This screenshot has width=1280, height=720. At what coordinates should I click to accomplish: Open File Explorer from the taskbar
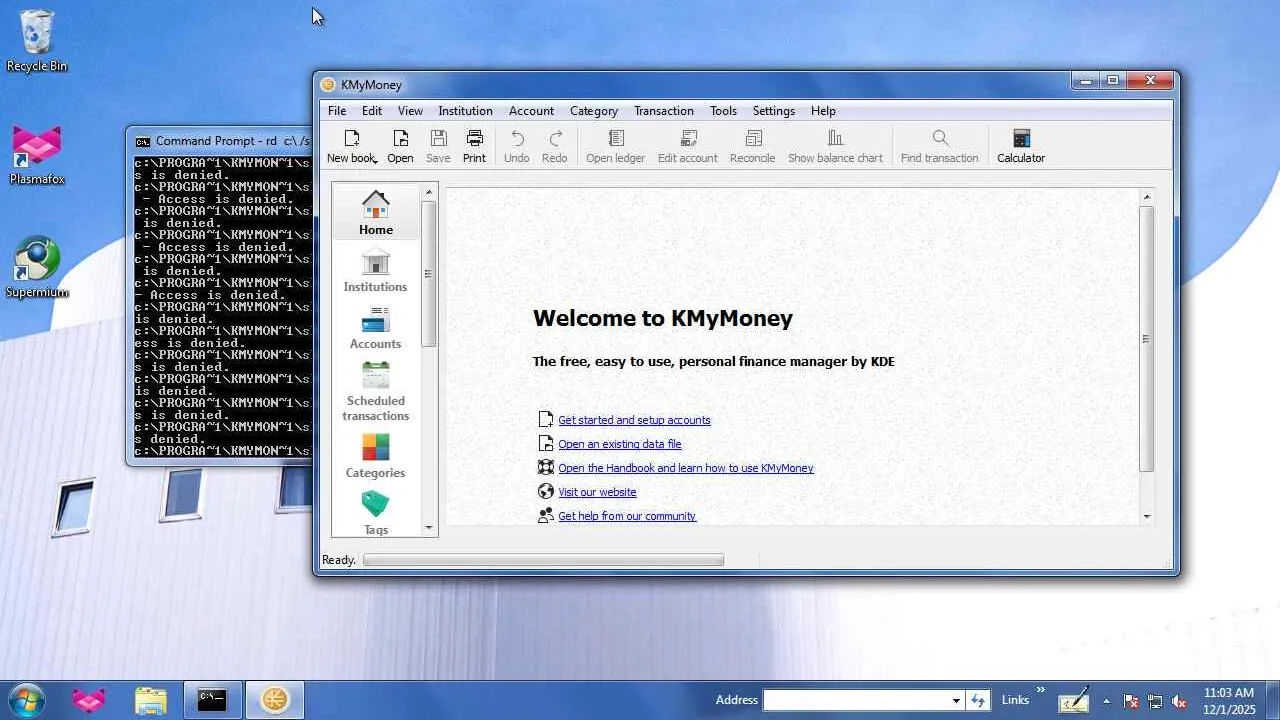(x=150, y=700)
